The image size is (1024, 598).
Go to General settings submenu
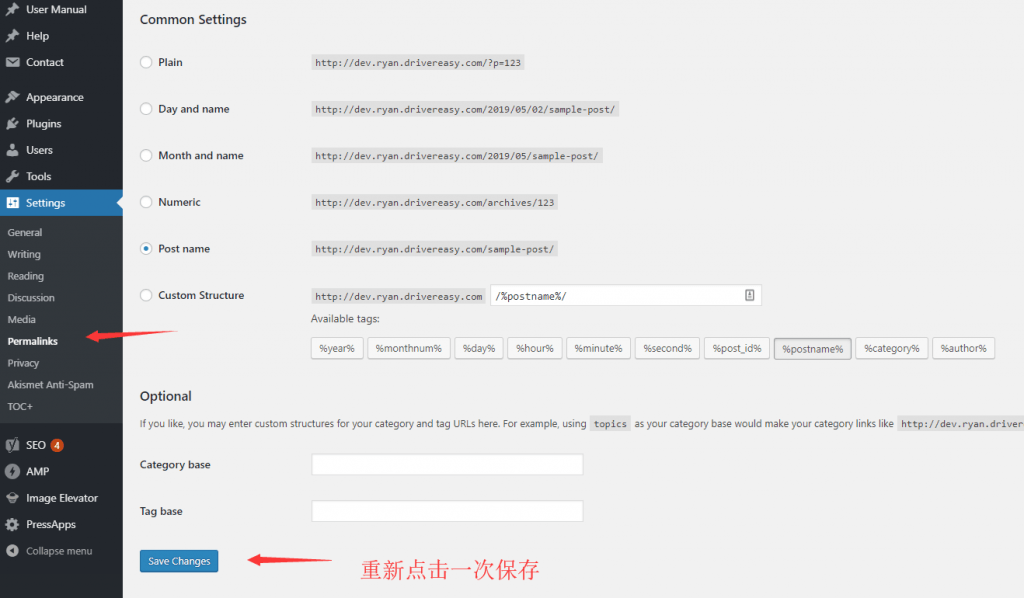pyautogui.click(x=25, y=232)
